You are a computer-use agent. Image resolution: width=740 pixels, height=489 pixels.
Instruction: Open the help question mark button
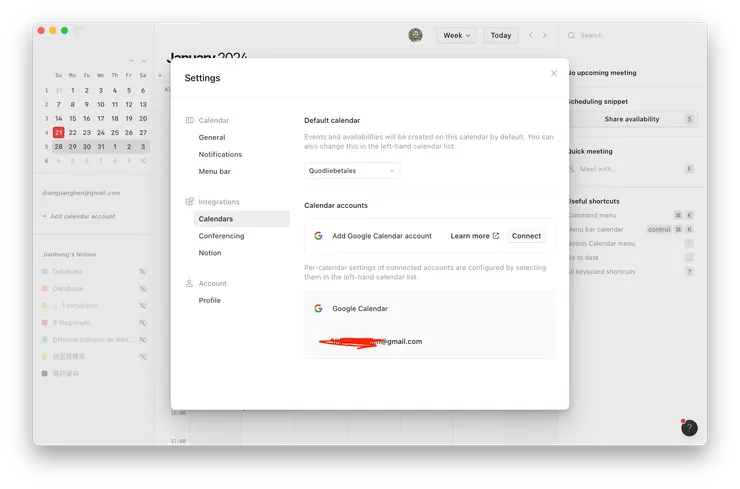[689, 428]
